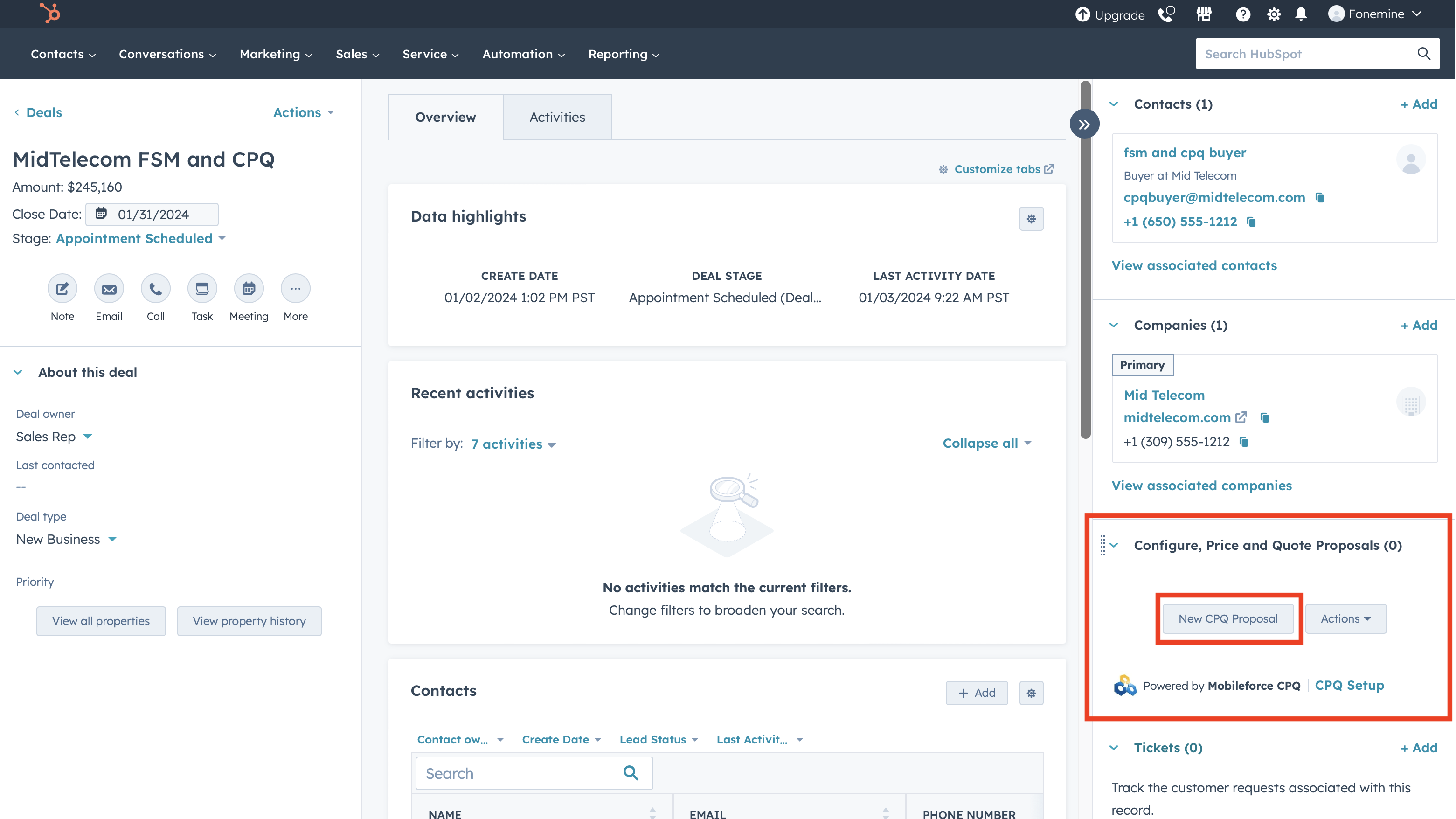Viewport: 1456px width, 819px height.
Task: Click the search magnifier in Search HubSpot
Action: 1424,54
